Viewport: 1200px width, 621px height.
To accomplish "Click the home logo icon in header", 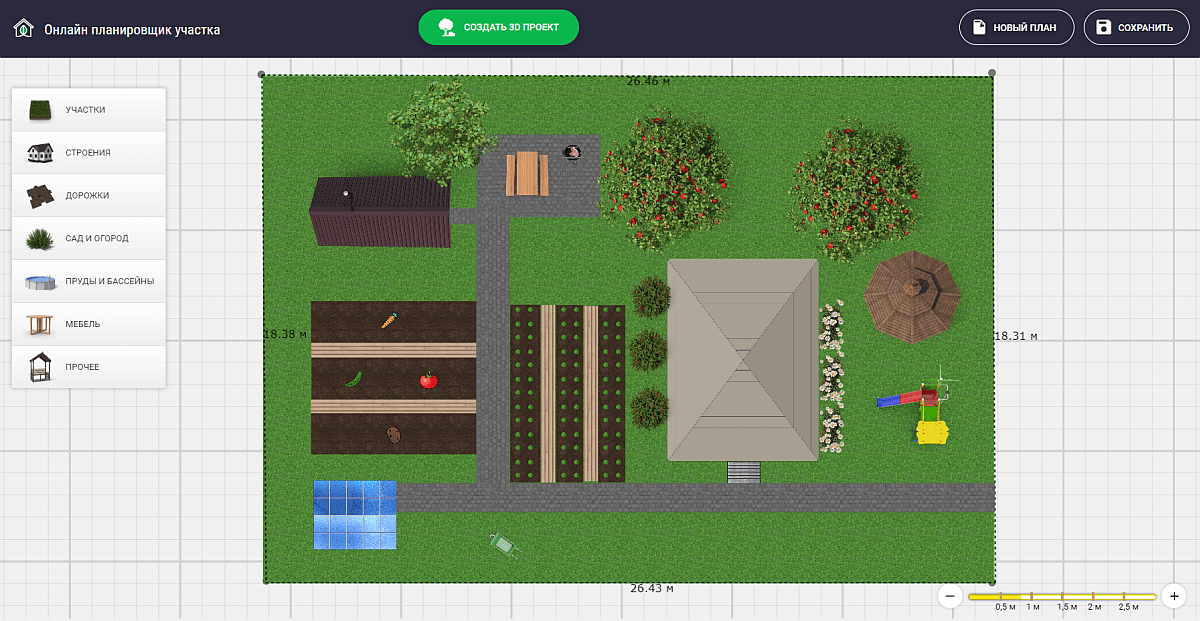I will tap(23, 29).
